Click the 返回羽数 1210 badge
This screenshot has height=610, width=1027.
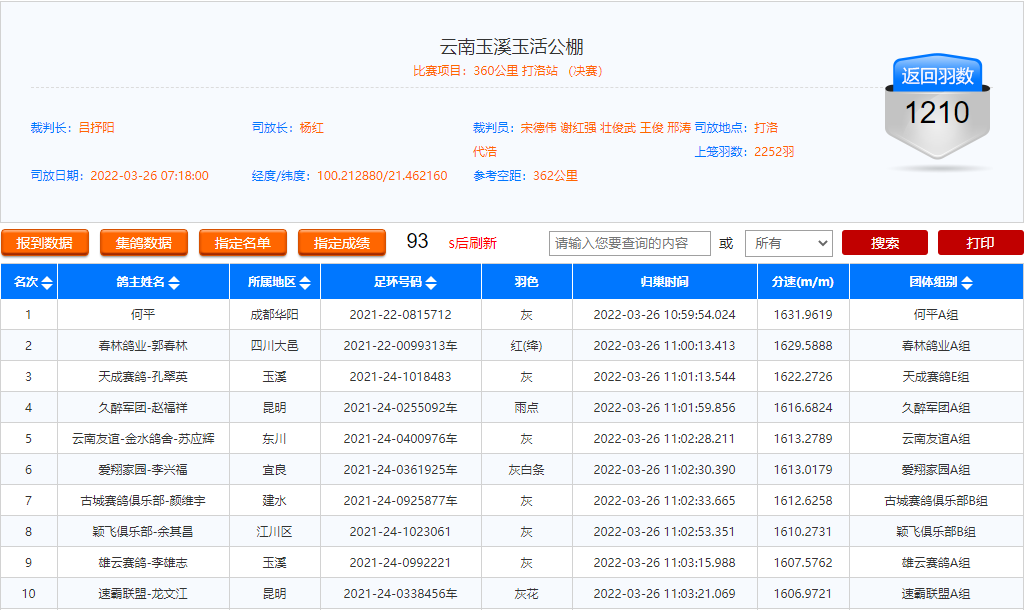pos(937,110)
